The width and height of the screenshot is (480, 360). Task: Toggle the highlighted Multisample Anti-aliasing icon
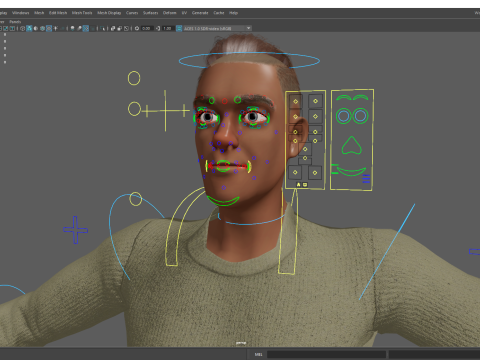click(86, 28)
